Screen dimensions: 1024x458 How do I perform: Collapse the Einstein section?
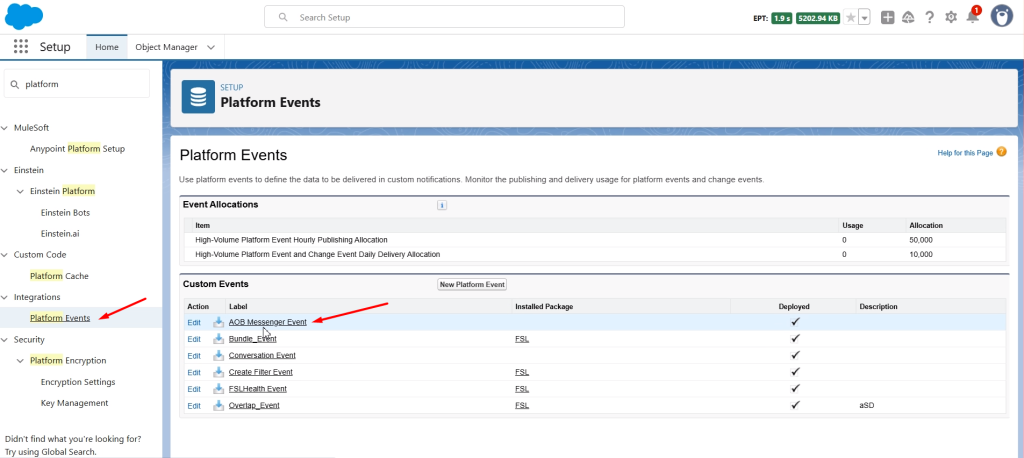(x=5, y=171)
